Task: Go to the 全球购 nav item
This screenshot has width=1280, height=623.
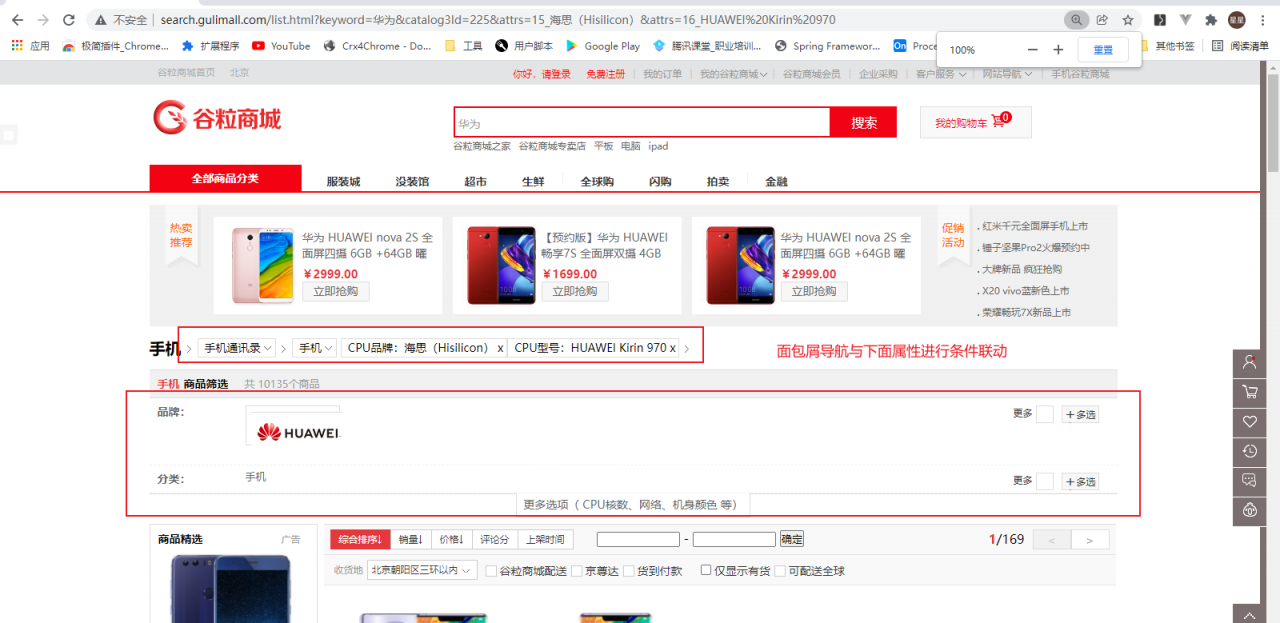Action: pos(597,182)
